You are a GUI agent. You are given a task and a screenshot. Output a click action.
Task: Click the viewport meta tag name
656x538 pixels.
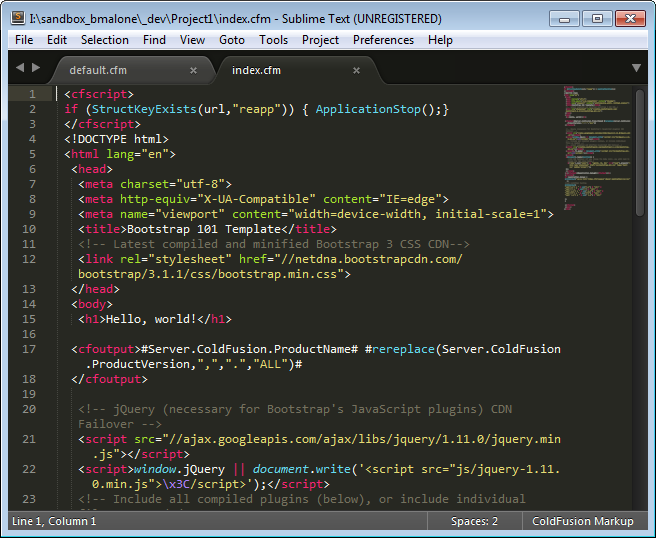click(x=190, y=214)
